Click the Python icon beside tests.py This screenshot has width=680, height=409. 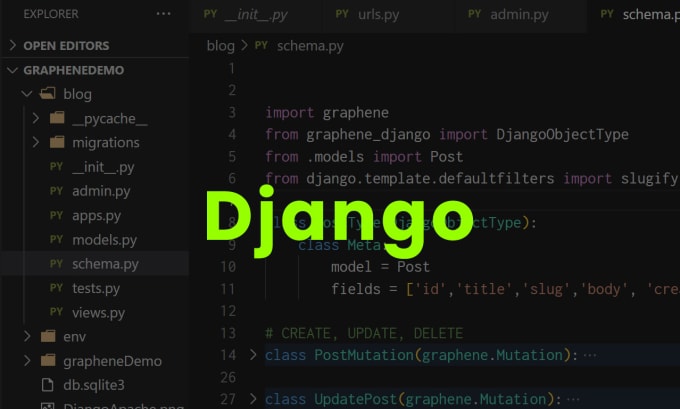[x=56, y=288]
